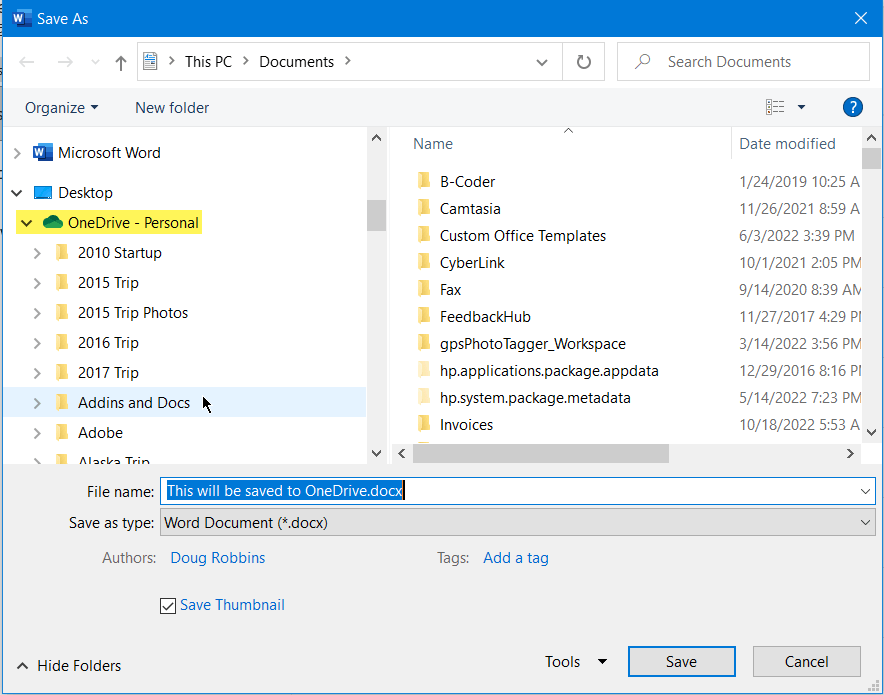This screenshot has width=884, height=695.
Task: Click the Forward navigation arrow
Action: 65,62
